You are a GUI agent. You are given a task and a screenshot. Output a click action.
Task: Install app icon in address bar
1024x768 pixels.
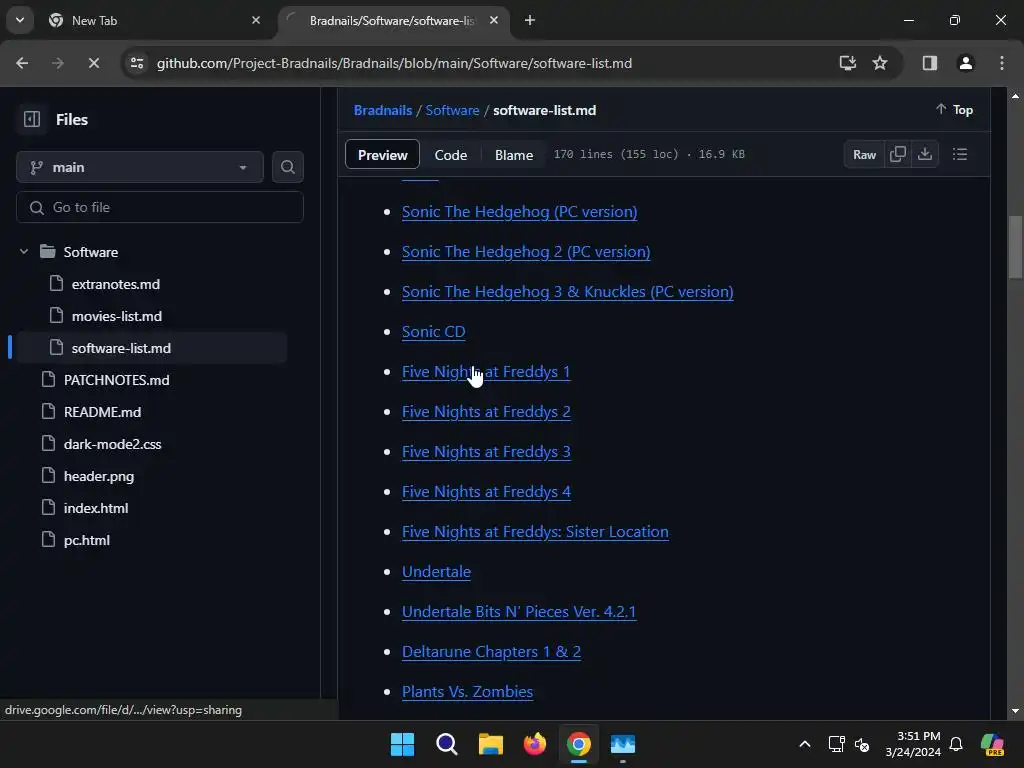pos(848,63)
